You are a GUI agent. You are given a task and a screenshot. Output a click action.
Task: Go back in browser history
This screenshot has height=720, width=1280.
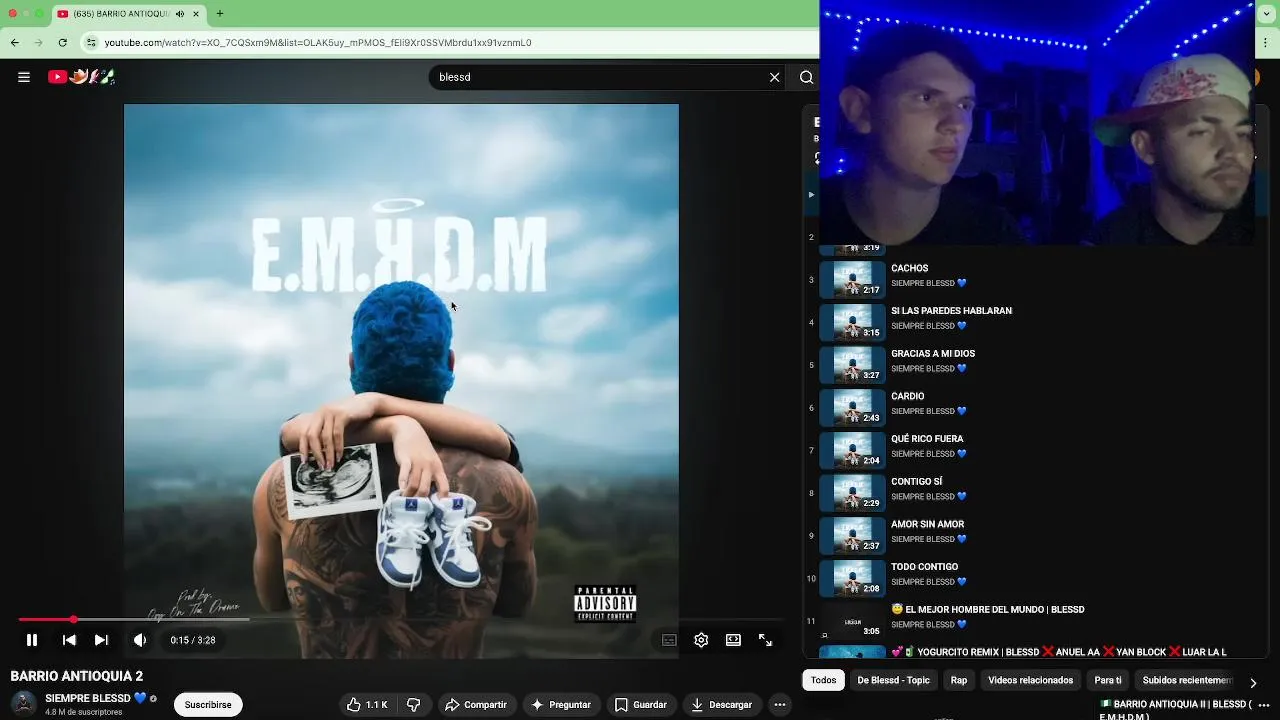coord(14,43)
